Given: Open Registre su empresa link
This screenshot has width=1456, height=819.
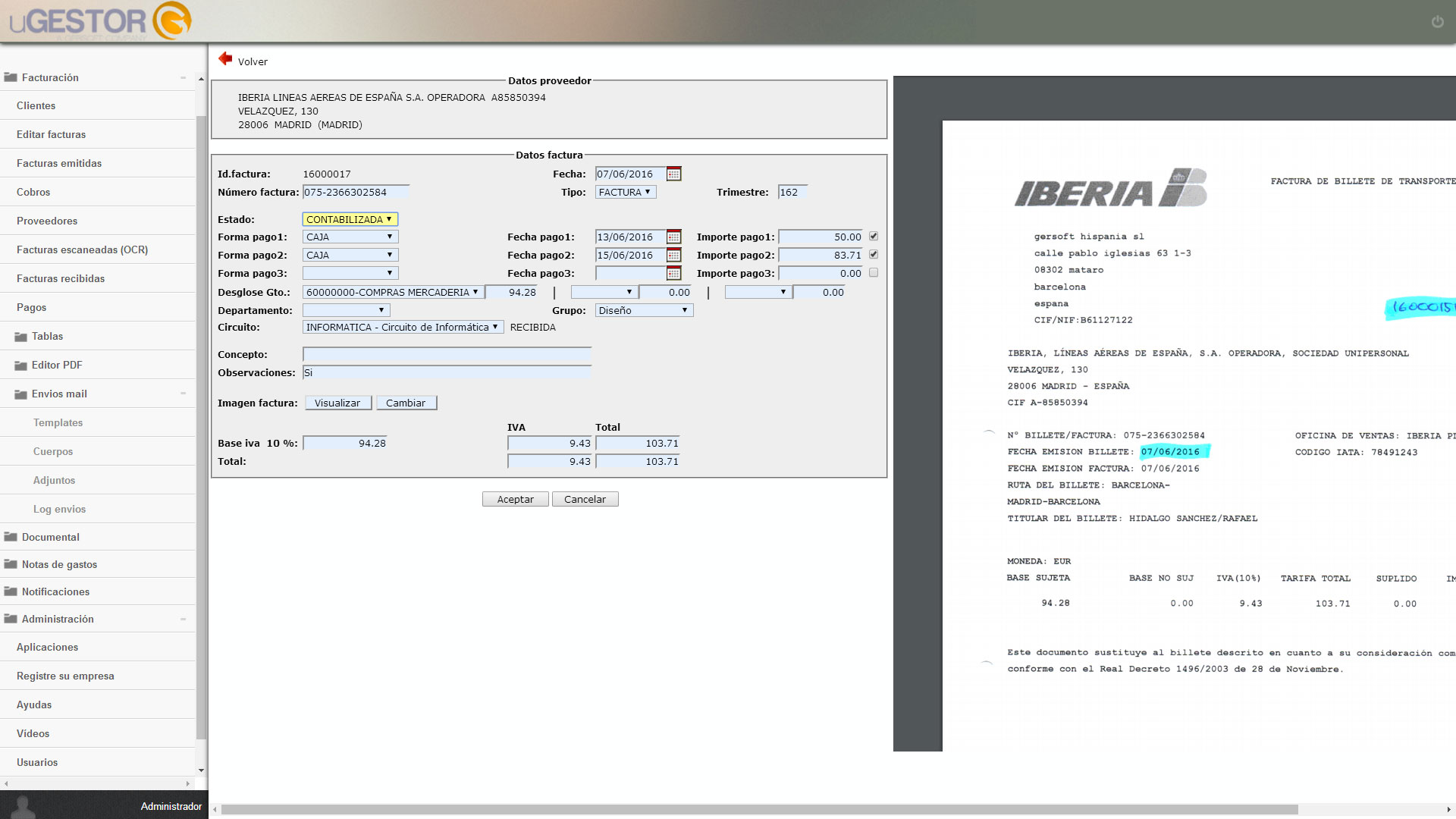Looking at the screenshot, I should 98,676.
